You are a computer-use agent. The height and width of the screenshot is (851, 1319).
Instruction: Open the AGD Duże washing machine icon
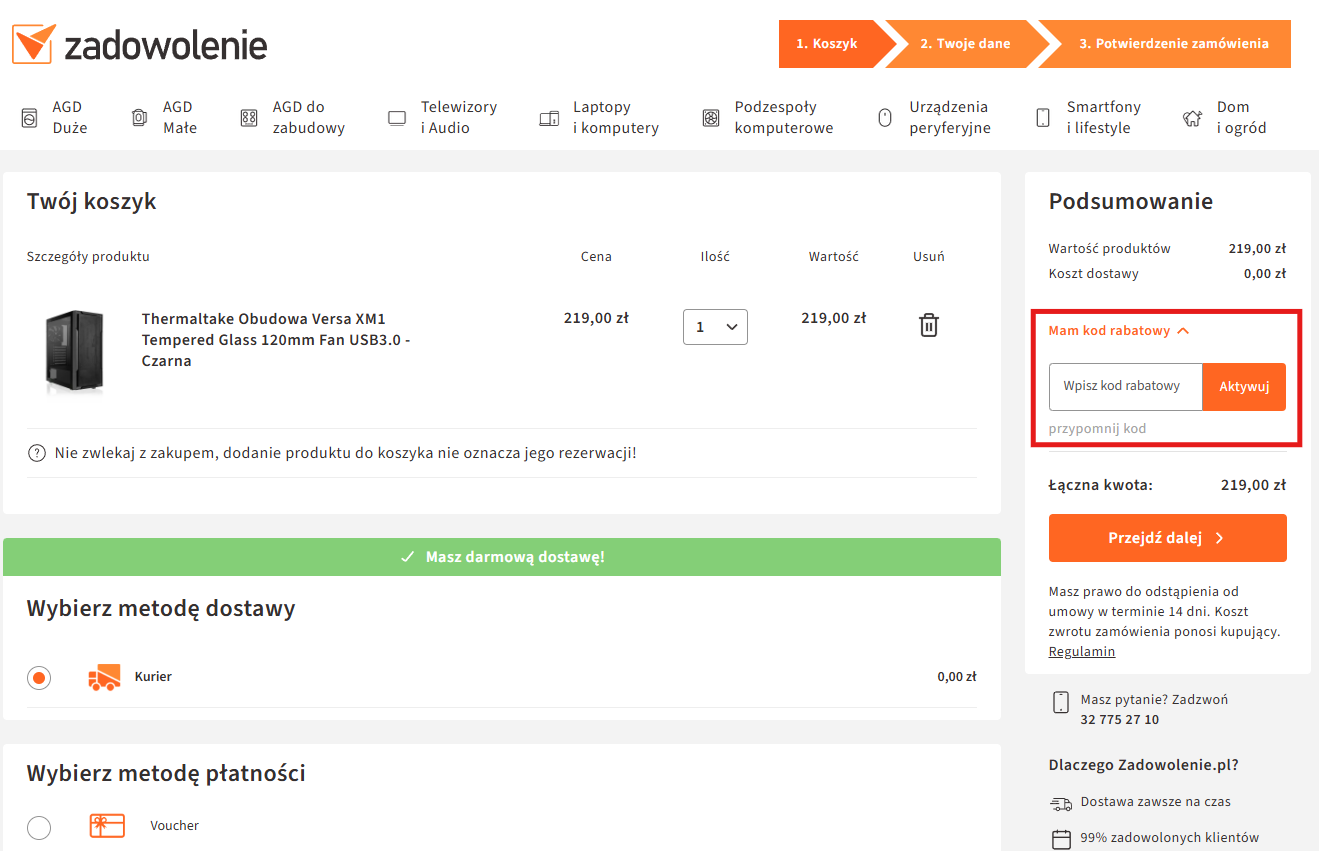point(30,118)
